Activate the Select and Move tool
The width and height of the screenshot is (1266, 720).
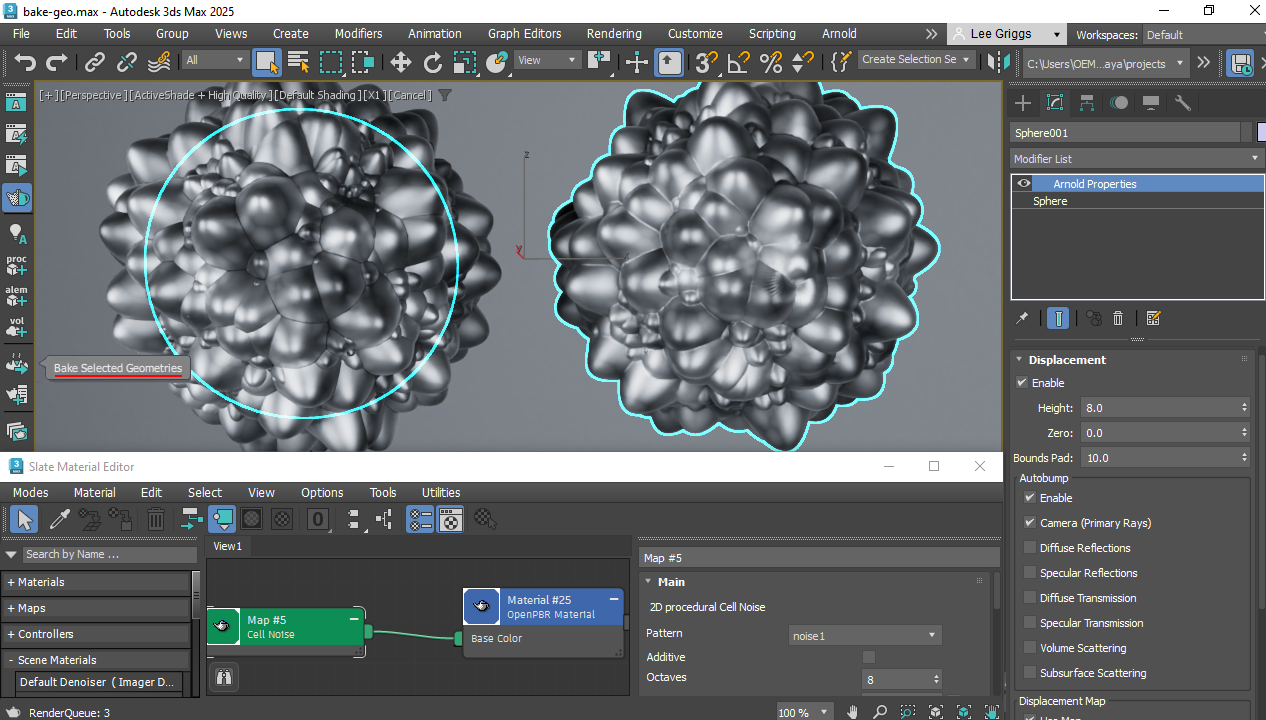click(401, 62)
